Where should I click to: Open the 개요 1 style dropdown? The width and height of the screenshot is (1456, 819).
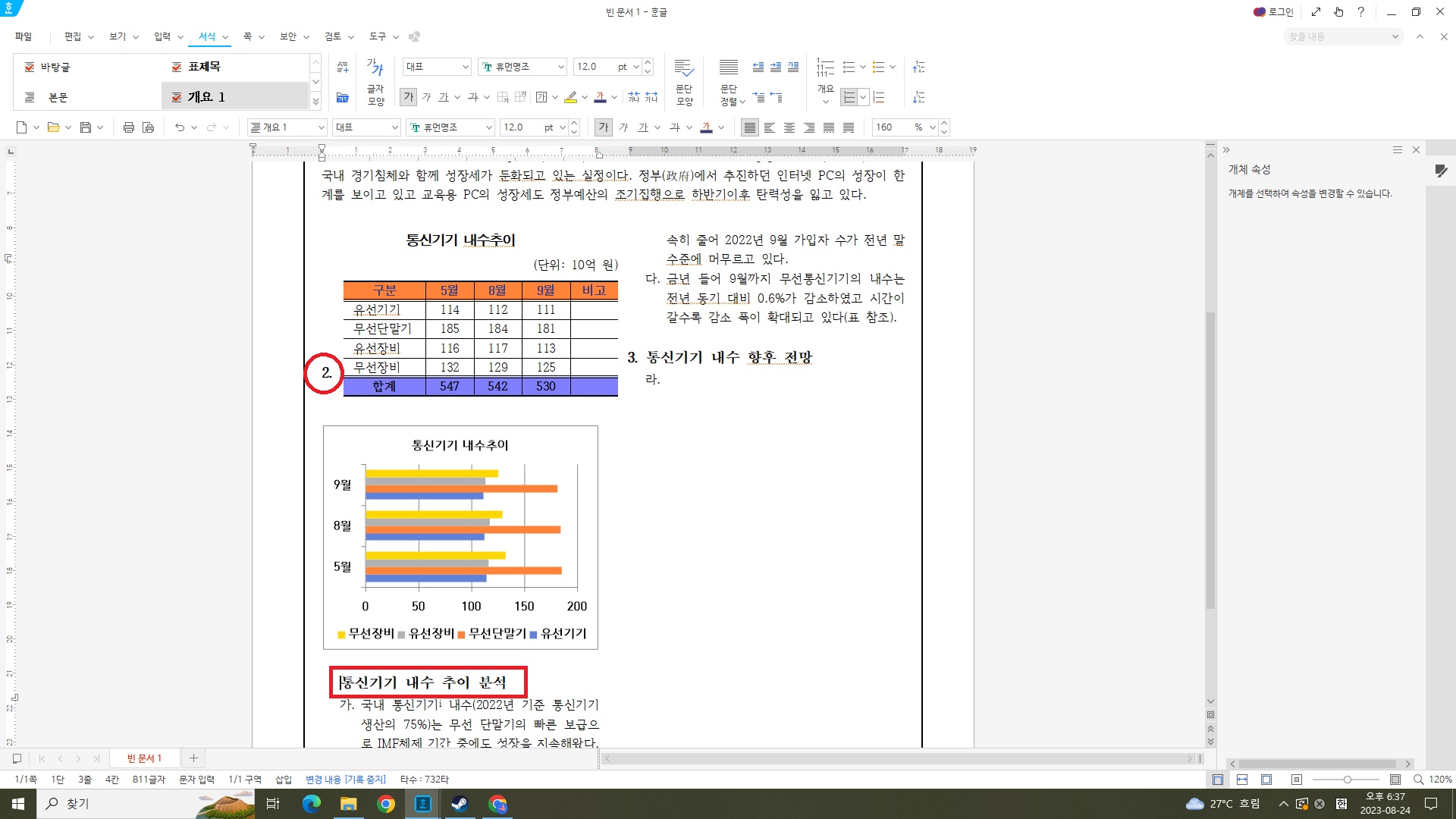pos(321,127)
